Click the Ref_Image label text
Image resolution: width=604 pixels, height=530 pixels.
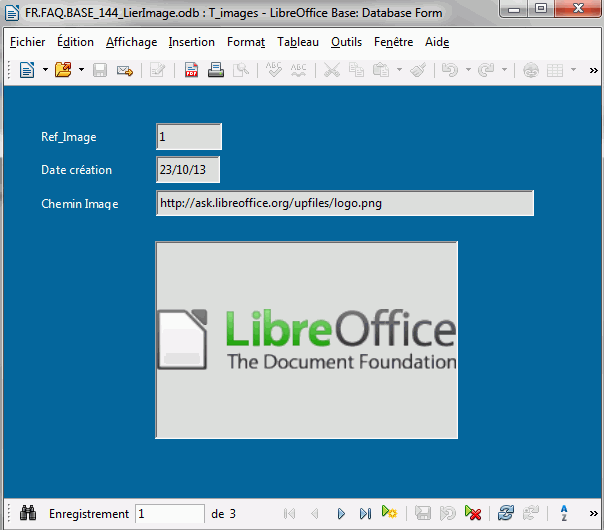[69, 137]
